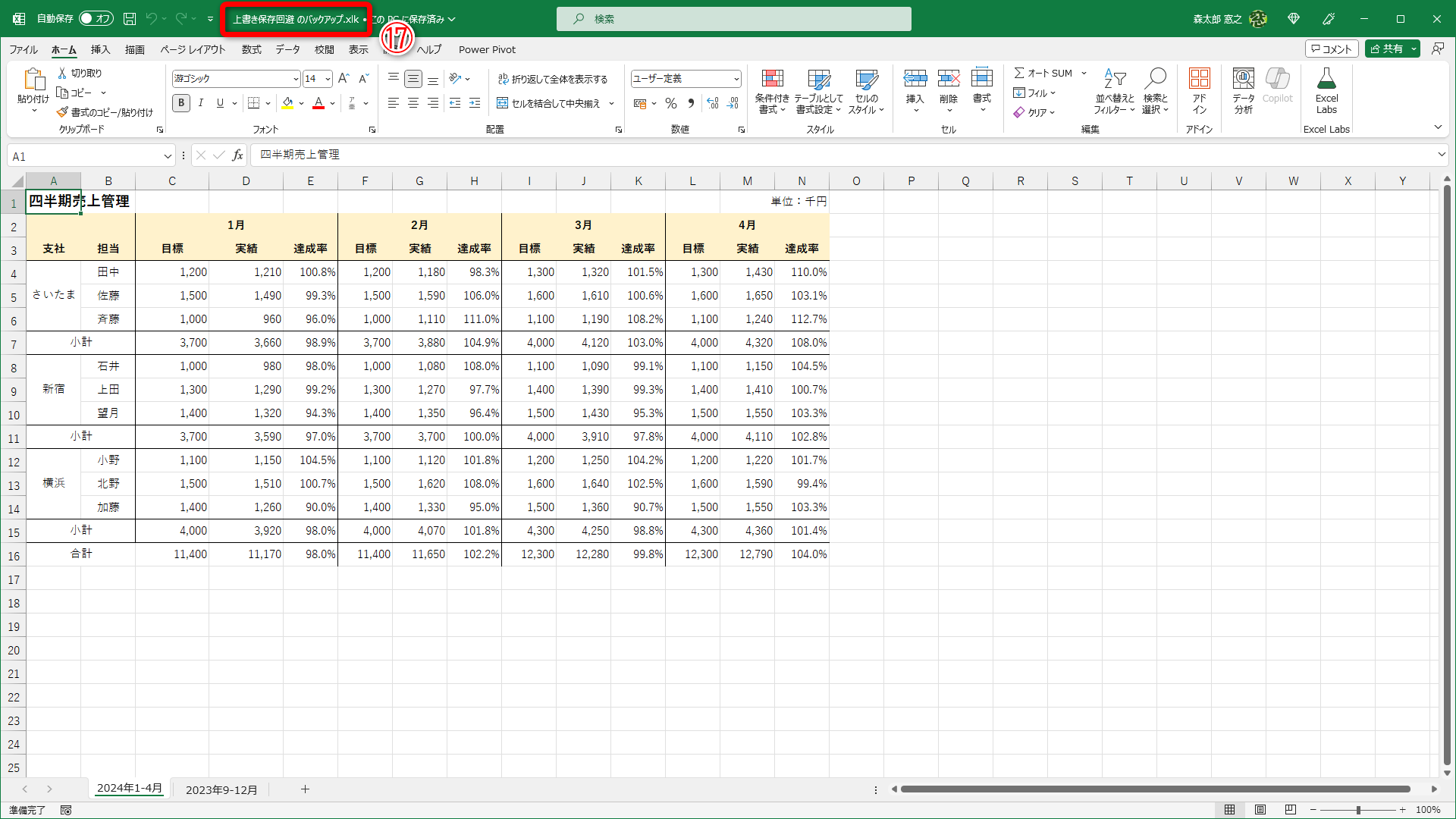Toggle Wrap Text for selected cell
This screenshot has width=1456, height=819.
click(552, 79)
